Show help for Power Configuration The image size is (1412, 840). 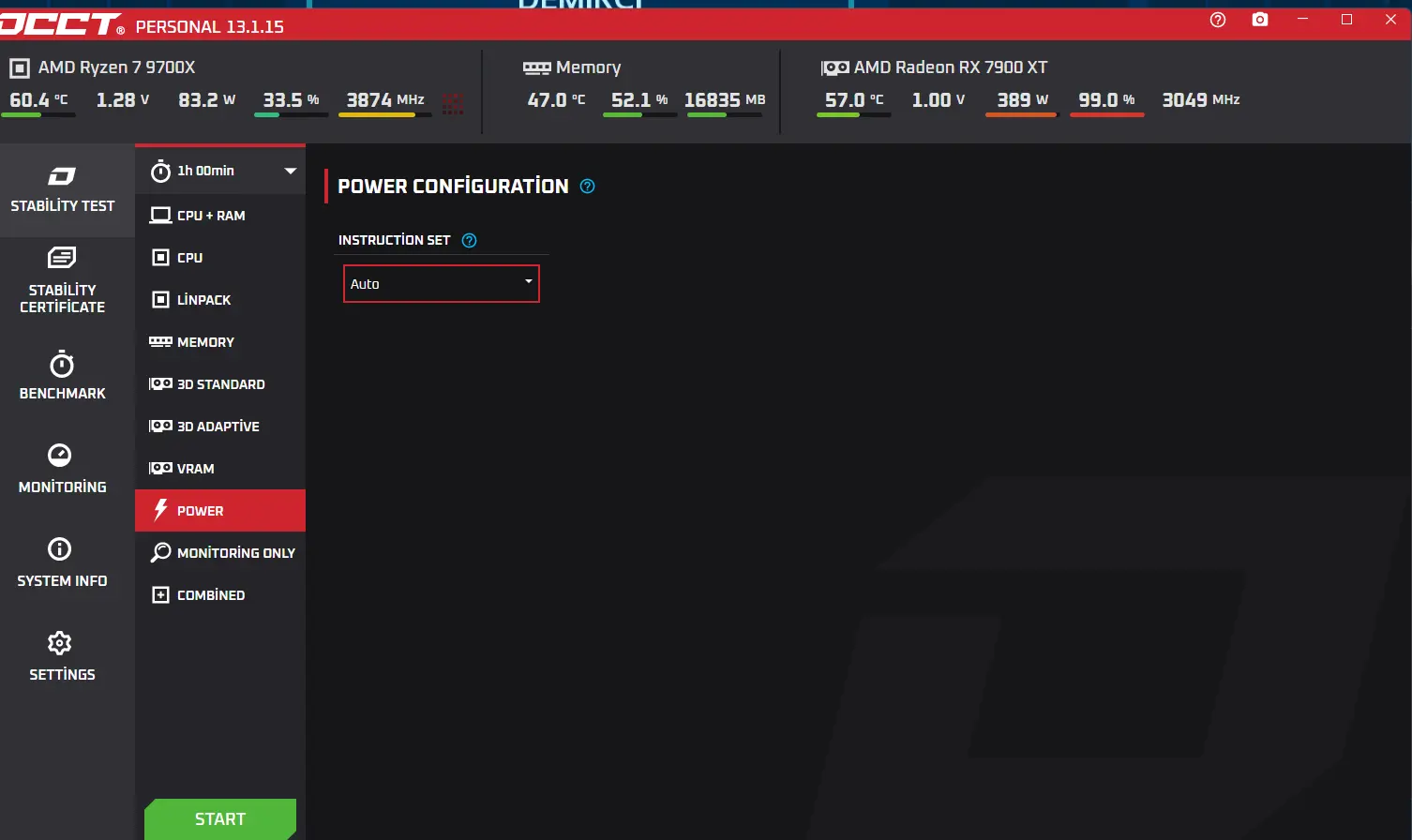point(588,187)
